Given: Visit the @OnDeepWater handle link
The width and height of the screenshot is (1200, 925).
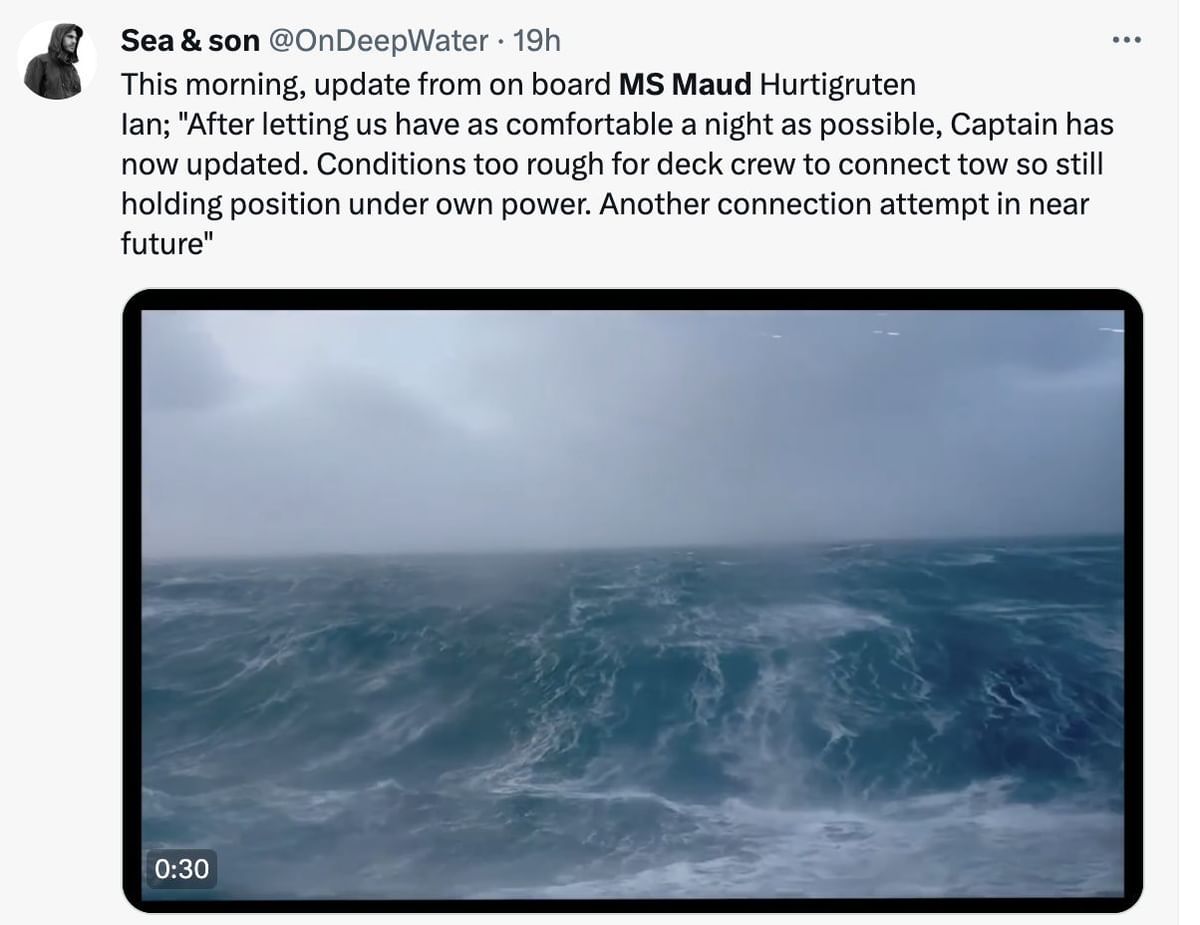Looking at the screenshot, I should pyautogui.click(x=379, y=41).
